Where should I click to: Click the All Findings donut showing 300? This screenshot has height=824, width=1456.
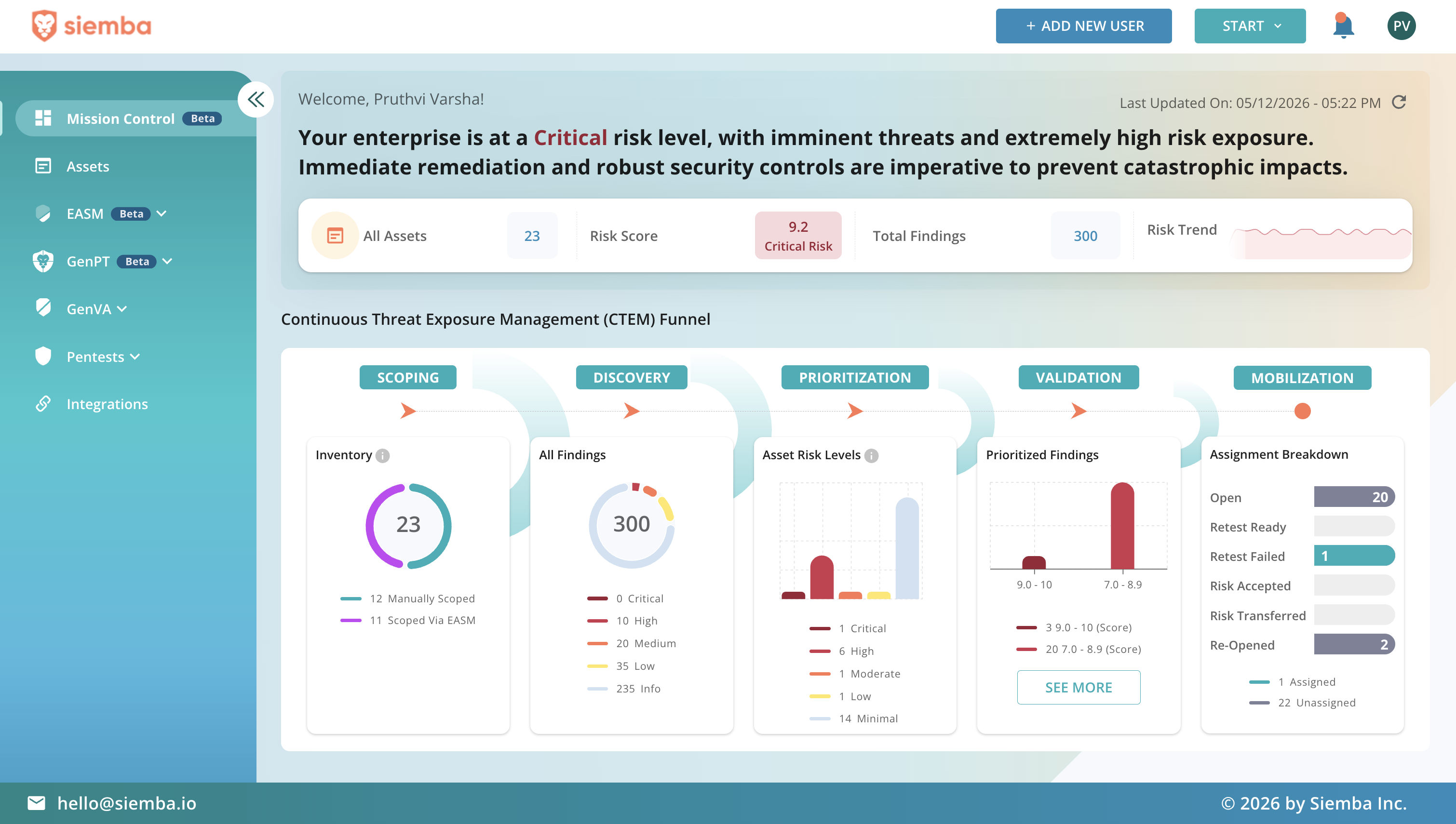pos(631,525)
